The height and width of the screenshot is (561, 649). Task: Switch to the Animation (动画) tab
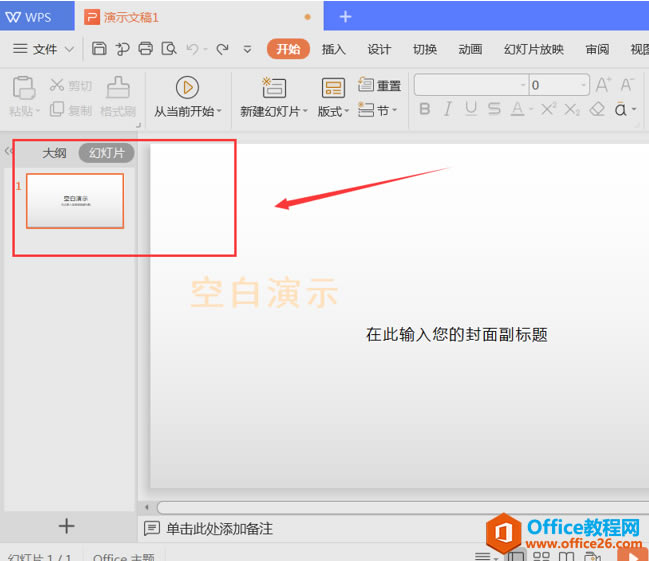point(470,49)
